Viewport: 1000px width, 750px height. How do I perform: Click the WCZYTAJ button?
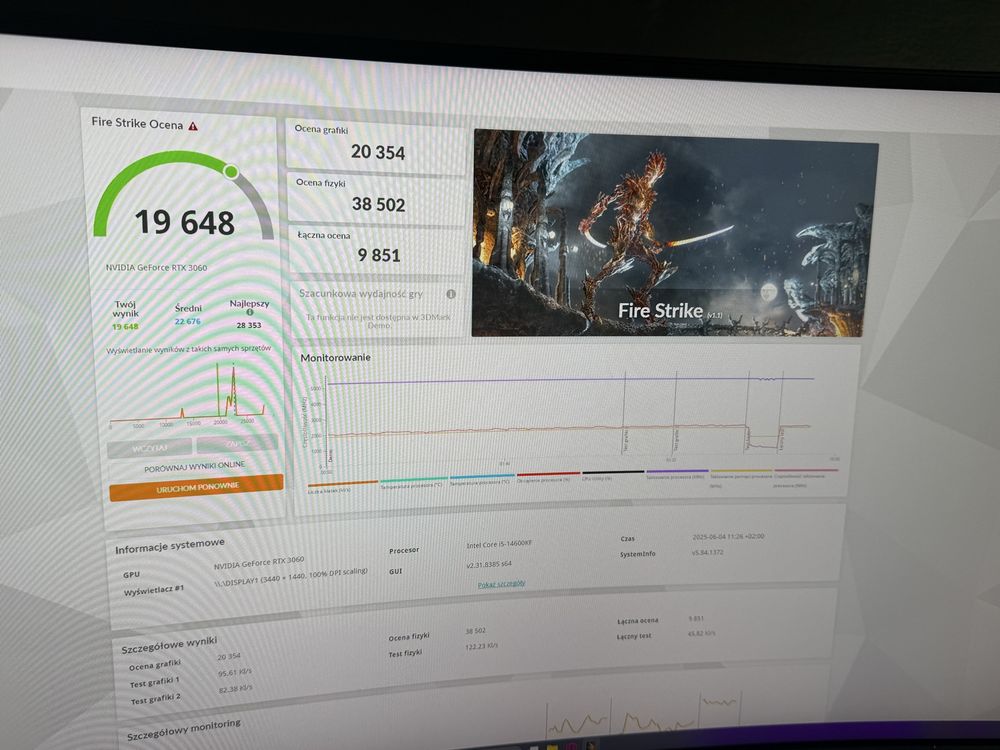(150, 448)
